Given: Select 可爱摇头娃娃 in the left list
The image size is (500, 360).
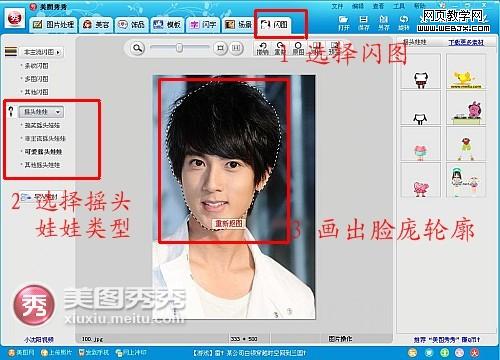Looking at the screenshot, I should coord(43,152).
